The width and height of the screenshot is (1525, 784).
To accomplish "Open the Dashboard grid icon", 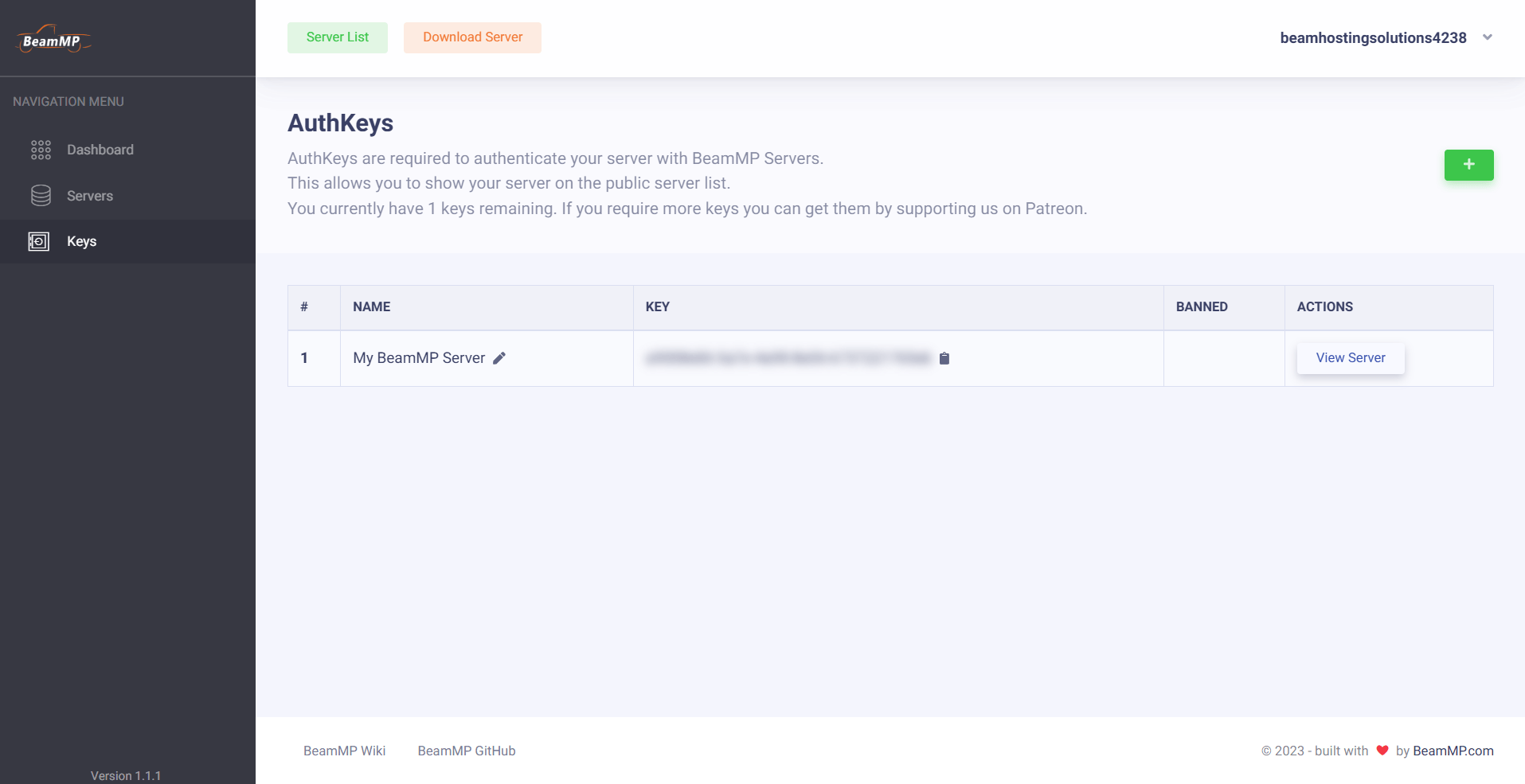I will [41, 150].
